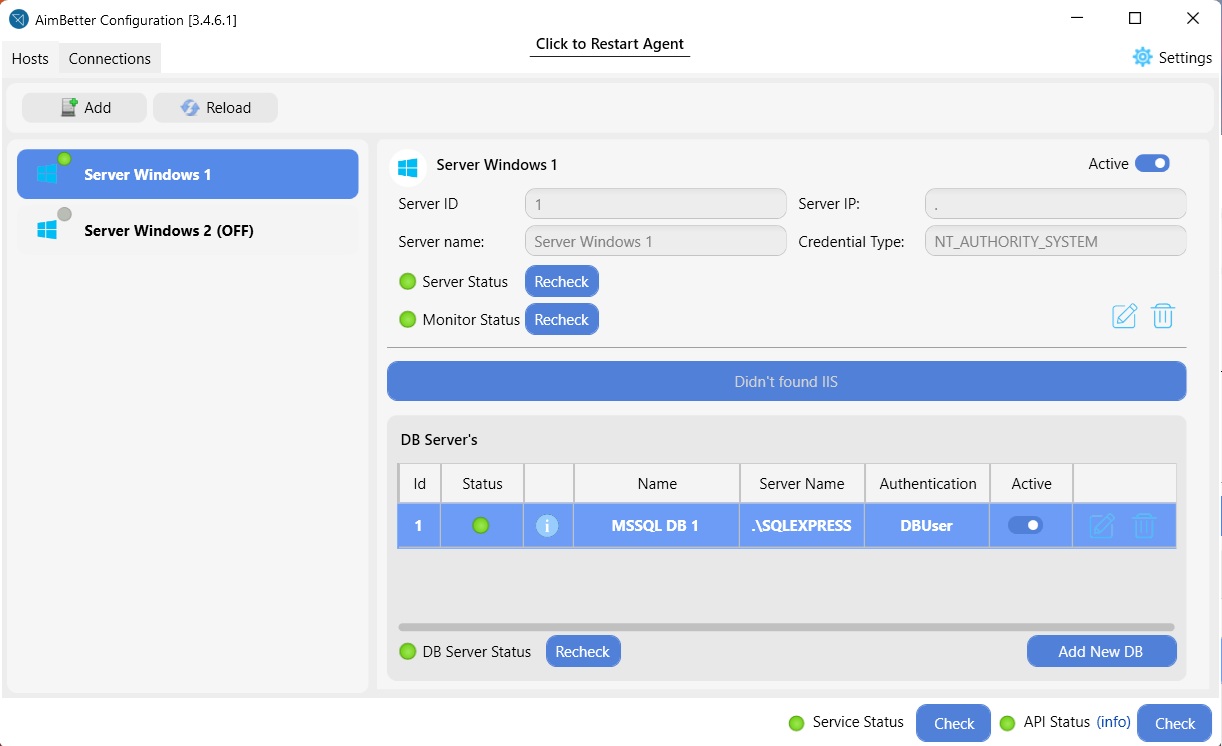This screenshot has width=1222, height=746.
Task: Delete Server Windows 1 with trash icon above IIS bar
Action: coord(1162,316)
